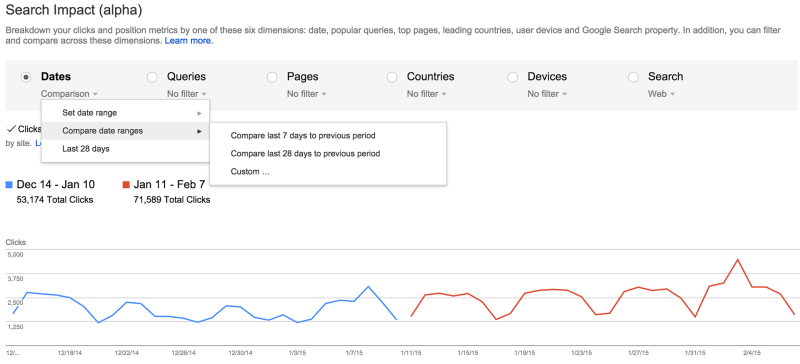Screen dimensions: 800x364
Task: Open the Learn more link
Action: pyautogui.click(x=189, y=41)
